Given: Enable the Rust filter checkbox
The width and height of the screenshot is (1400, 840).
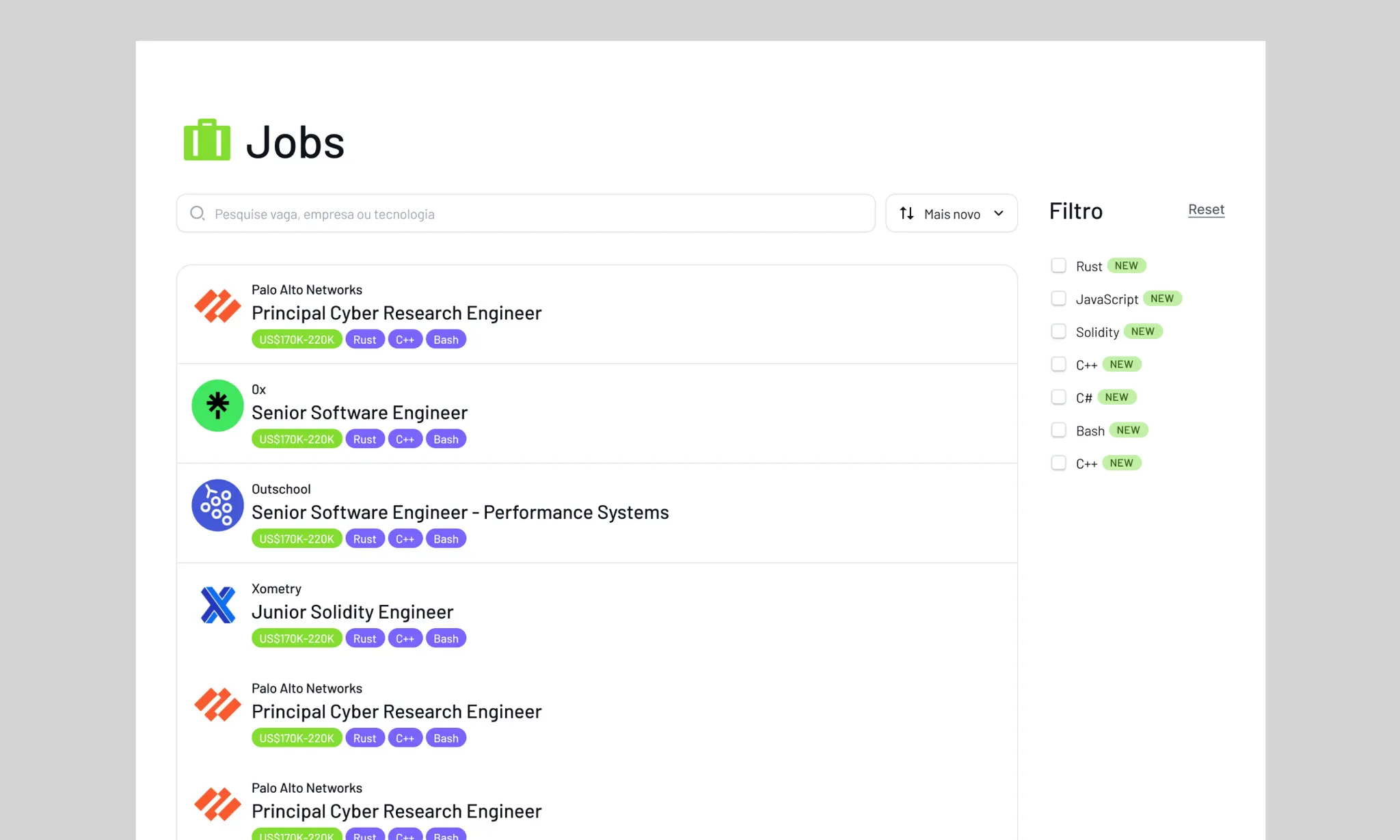Looking at the screenshot, I should tap(1058, 266).
